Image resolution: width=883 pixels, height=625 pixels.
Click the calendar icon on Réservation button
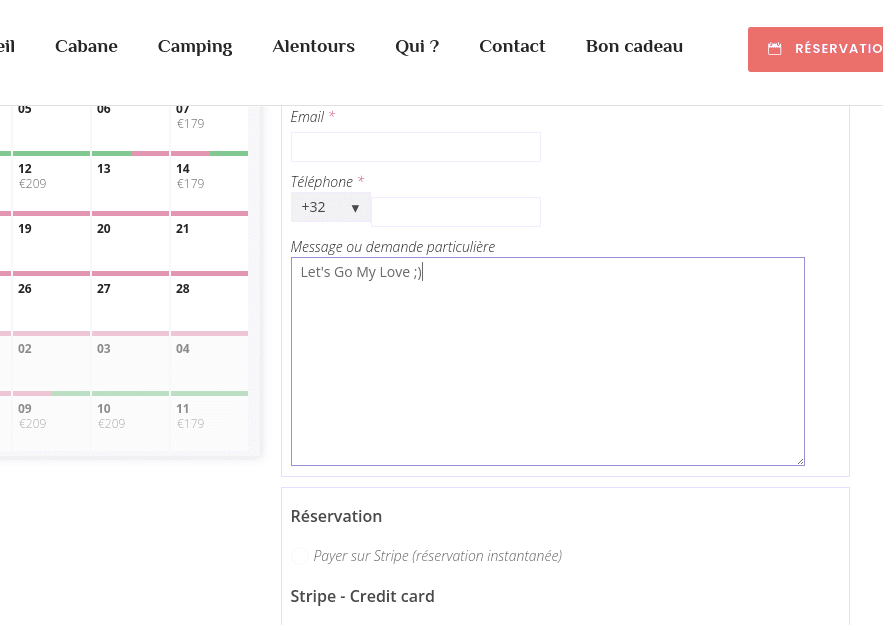774,49
